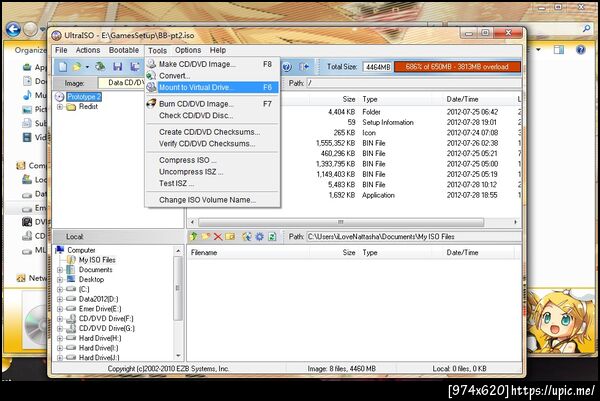Expand the Documents node in Local tree

pos(60,270)
